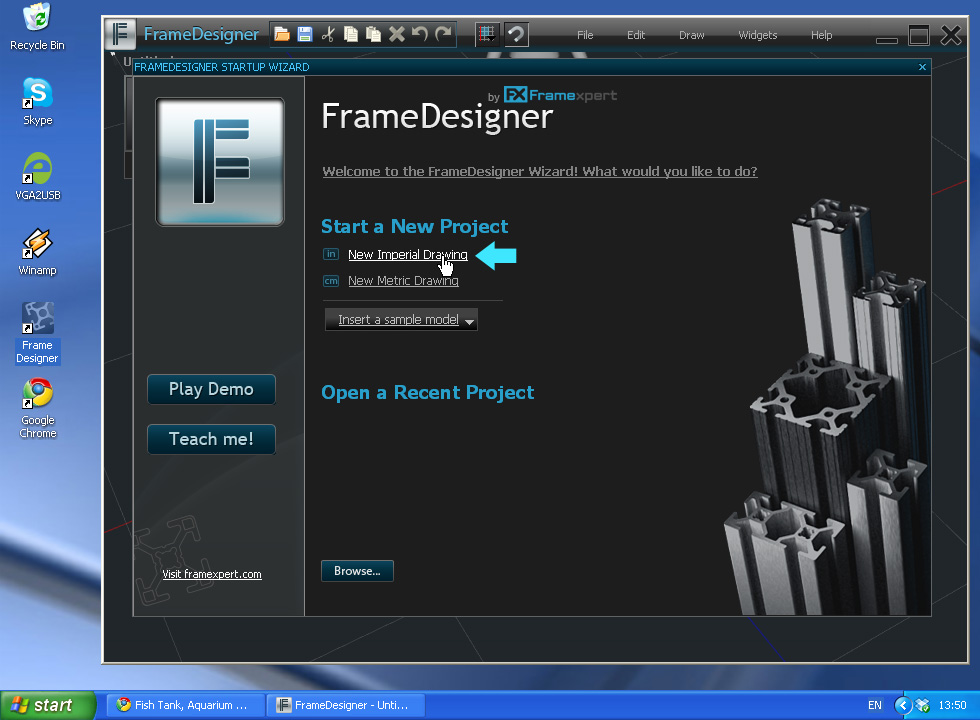The image size is (980, 720).
Task: Close the Startup Wizard dialog
Action: coord(922,67)
